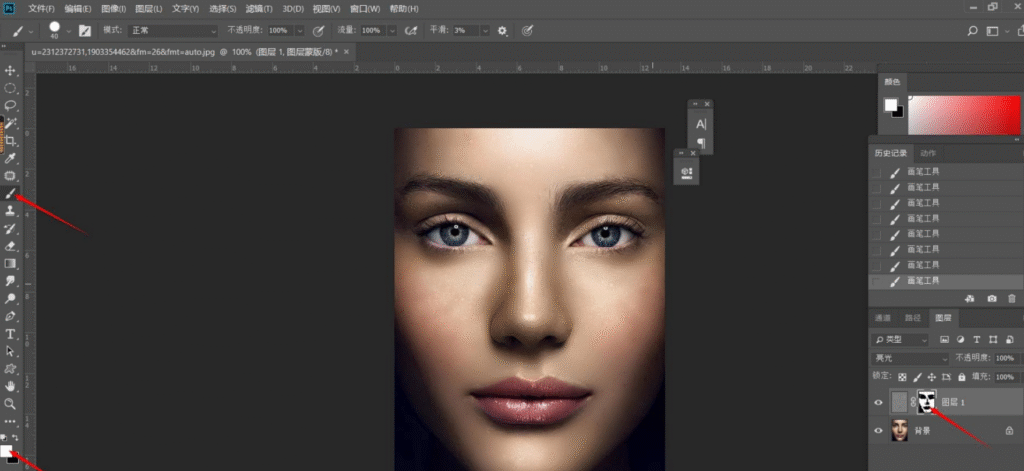Image resolution: width=1024 pixels, height=471 pixels.
Task: Open the 图像(I) menu
Action: click(x=114, y=9)
